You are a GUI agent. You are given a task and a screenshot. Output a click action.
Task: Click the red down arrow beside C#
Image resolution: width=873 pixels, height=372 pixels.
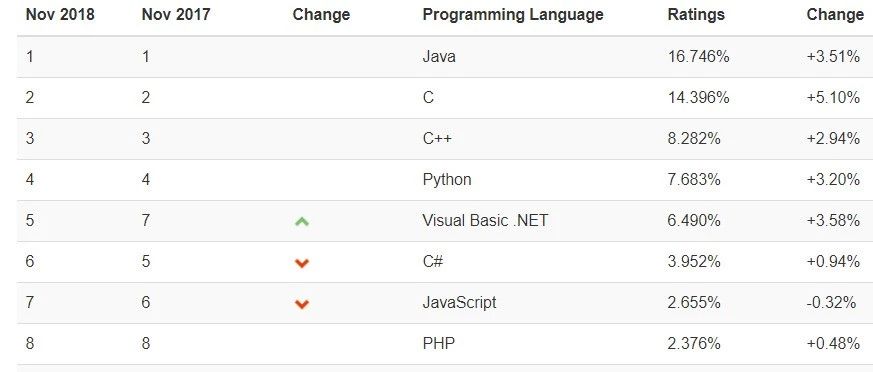[x=302, y=263]
